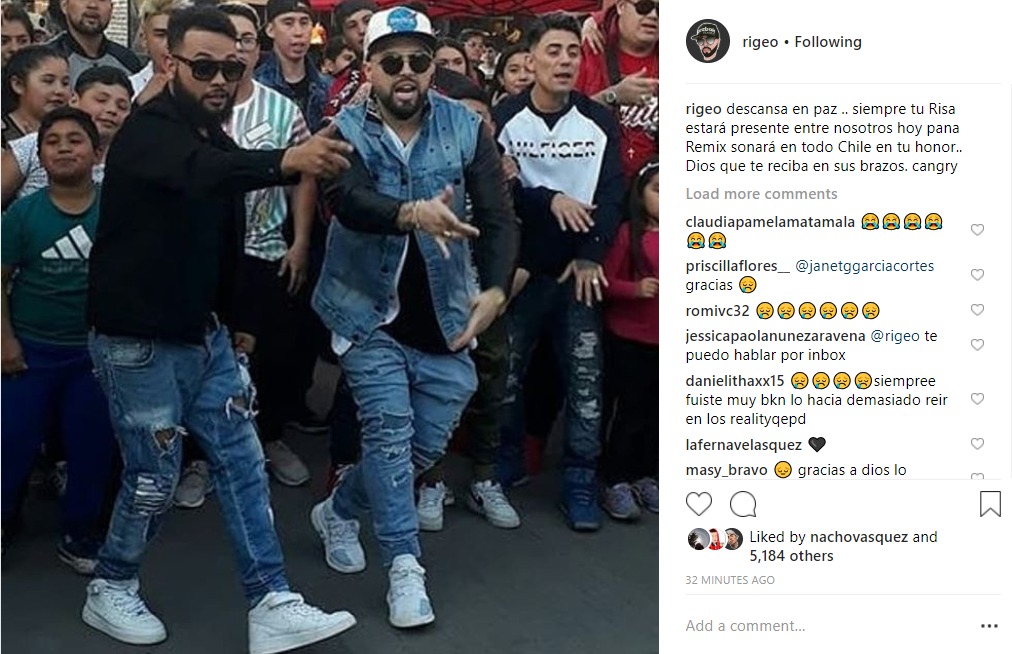Screen dimensions: 1012x654
Task: Open rigeo username in the header
Action: click(760, 43)
